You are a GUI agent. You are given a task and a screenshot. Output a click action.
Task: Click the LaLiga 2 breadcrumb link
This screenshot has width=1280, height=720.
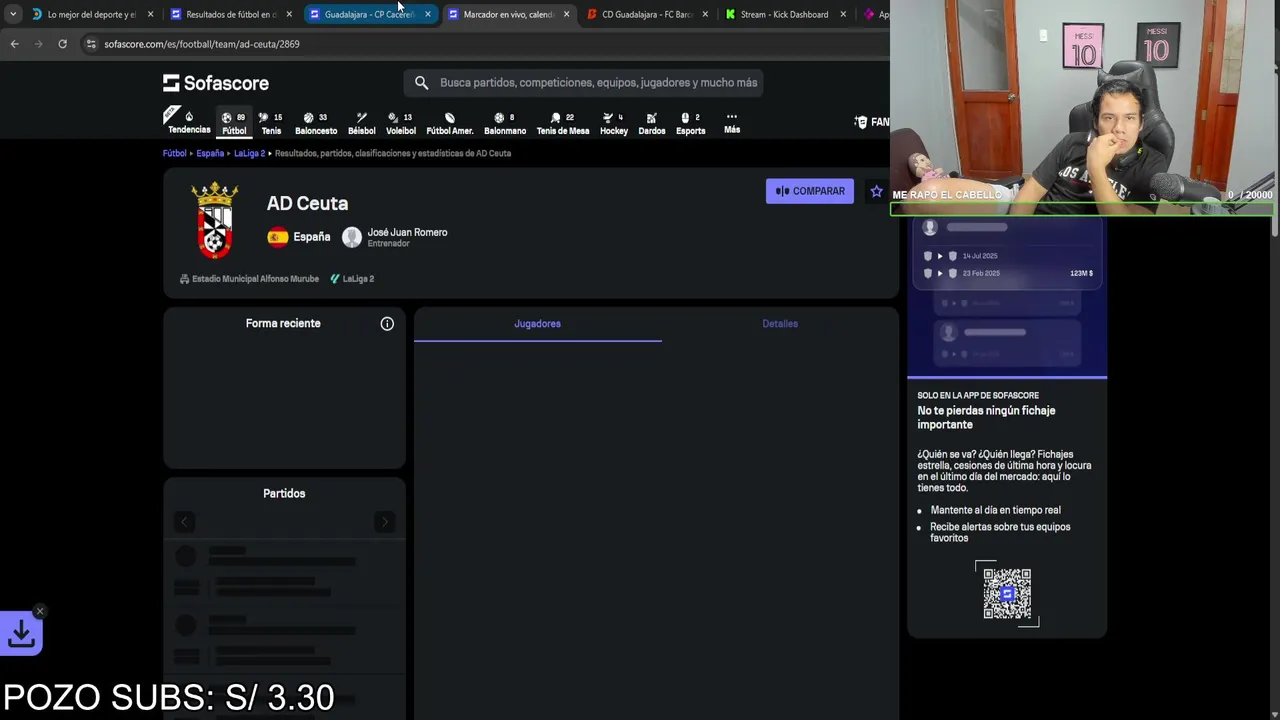[250, 153]
